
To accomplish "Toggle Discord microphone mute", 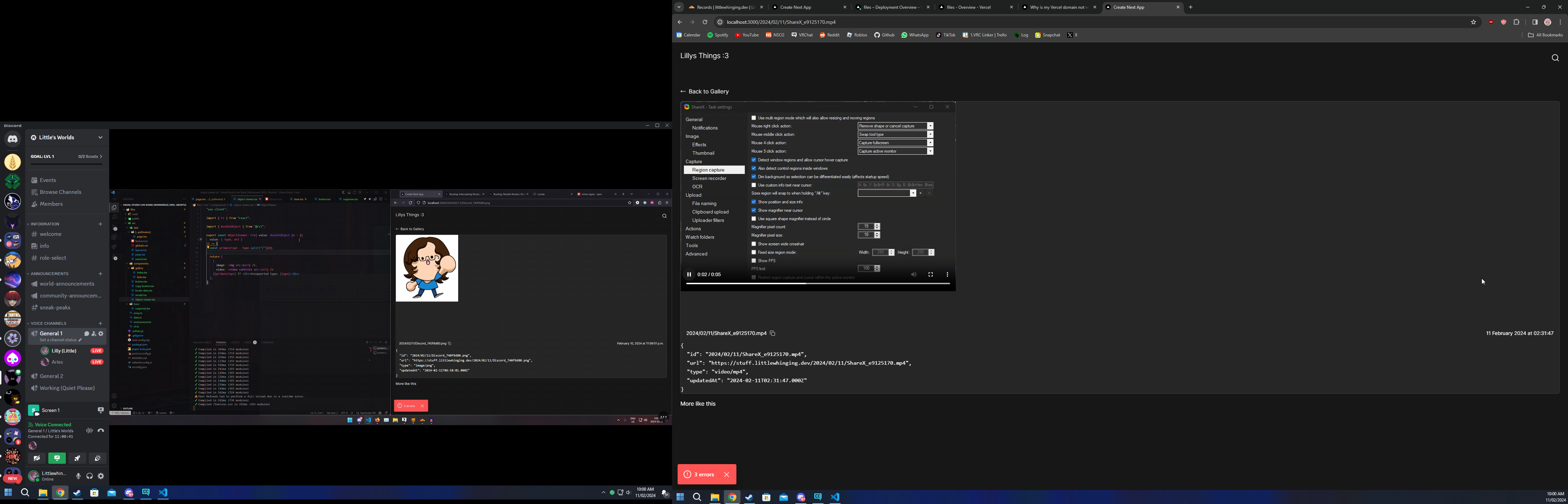I will (x=78, y=476).
